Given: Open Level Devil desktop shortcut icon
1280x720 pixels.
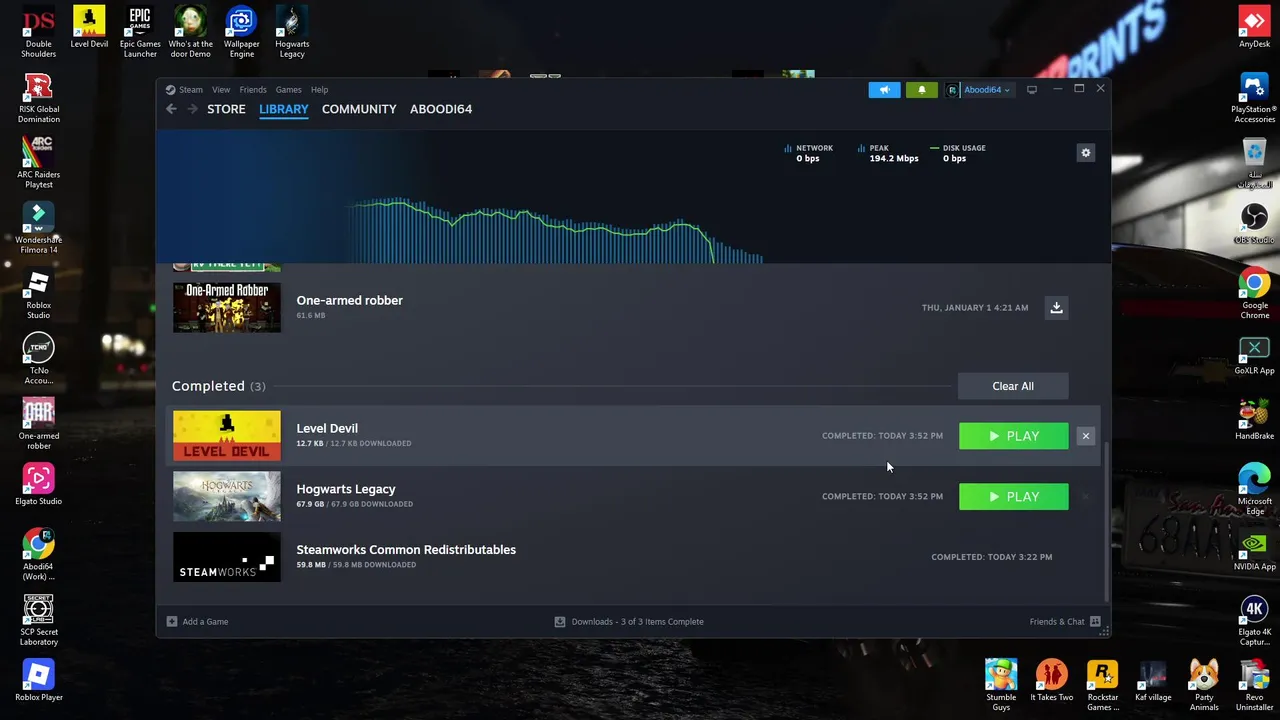Looking at the screenshot, I should [x=89, y=28].
